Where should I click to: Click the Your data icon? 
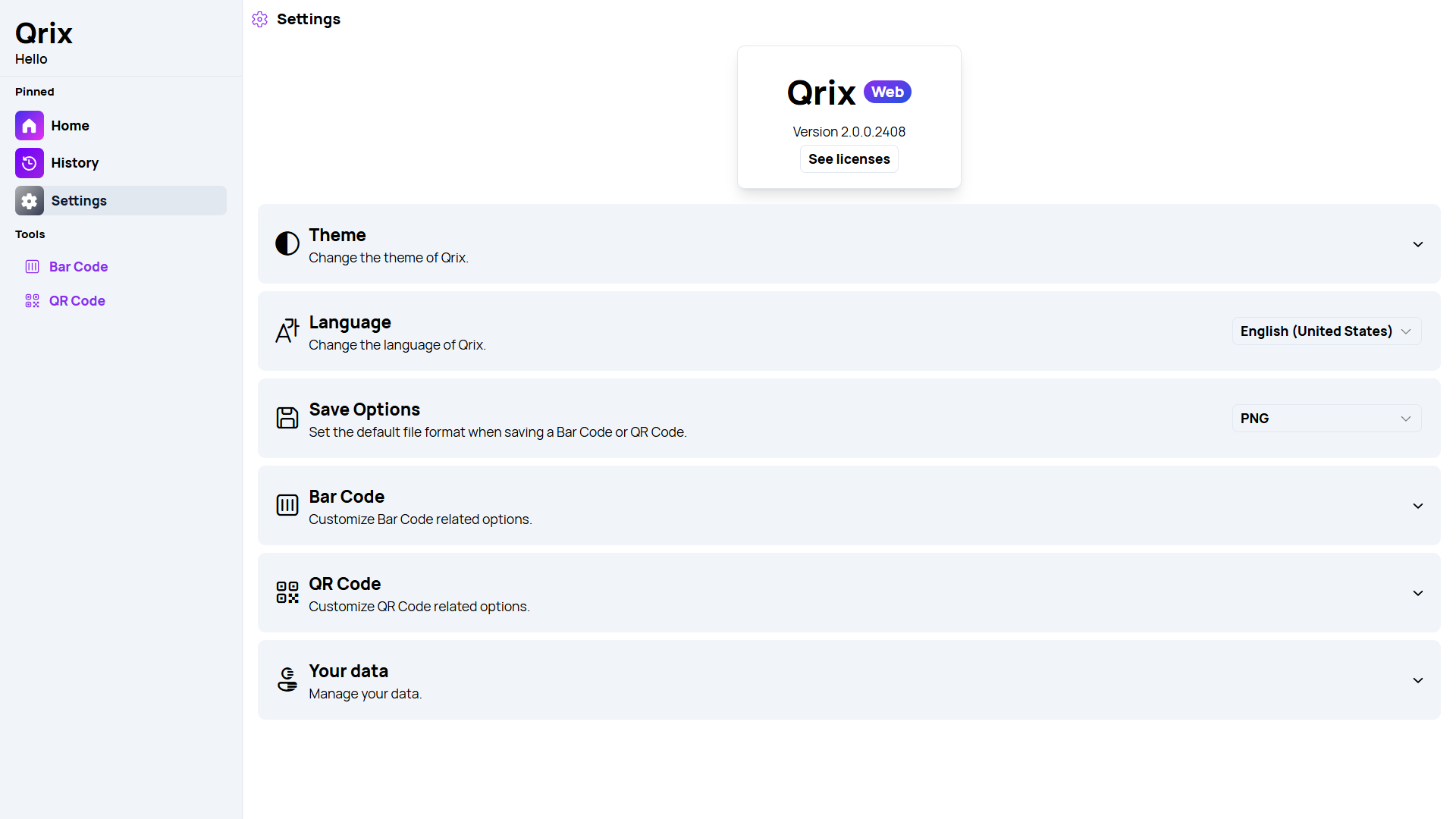point(287,680)
